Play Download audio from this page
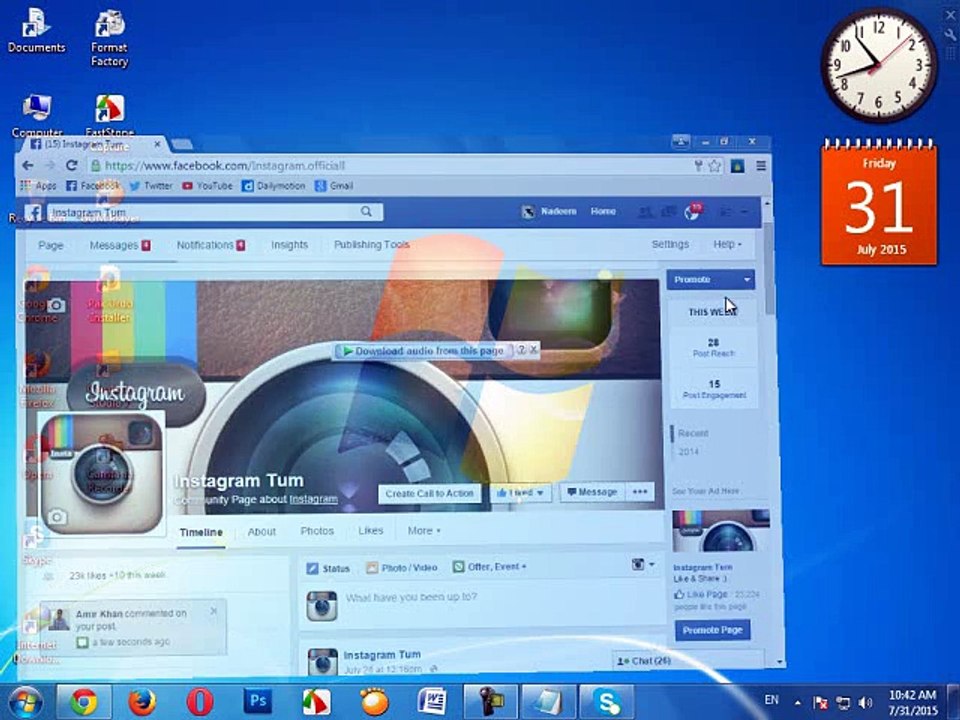 (x=423, y=351)
